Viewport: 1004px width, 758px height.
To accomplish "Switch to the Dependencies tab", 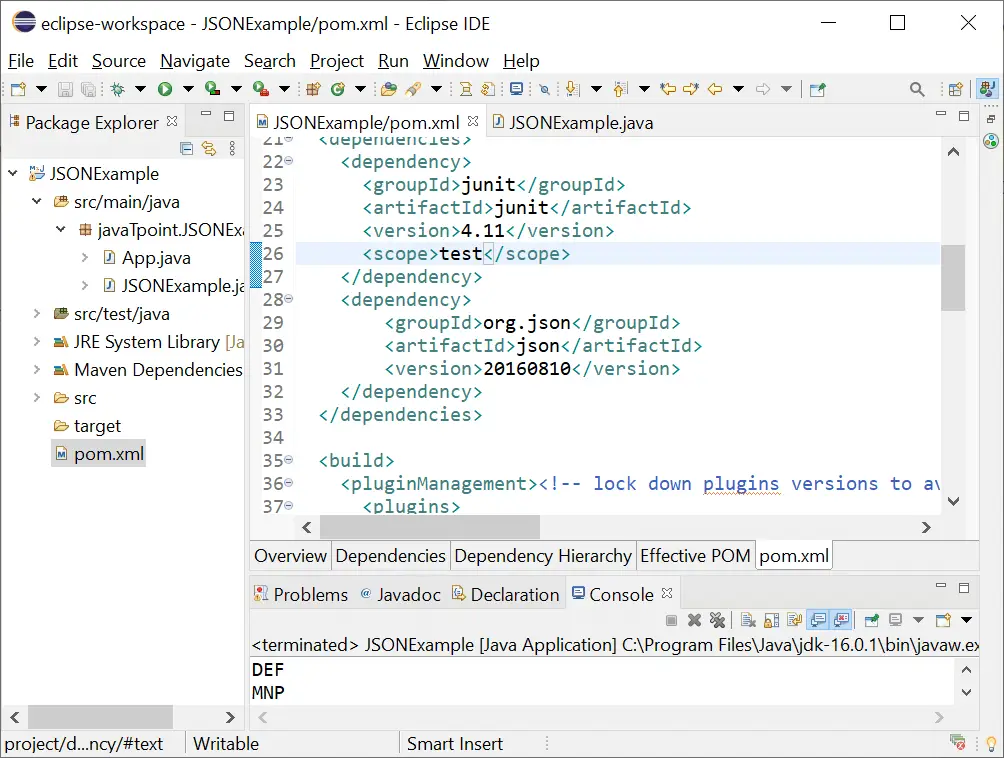I will tap(391, 555).
